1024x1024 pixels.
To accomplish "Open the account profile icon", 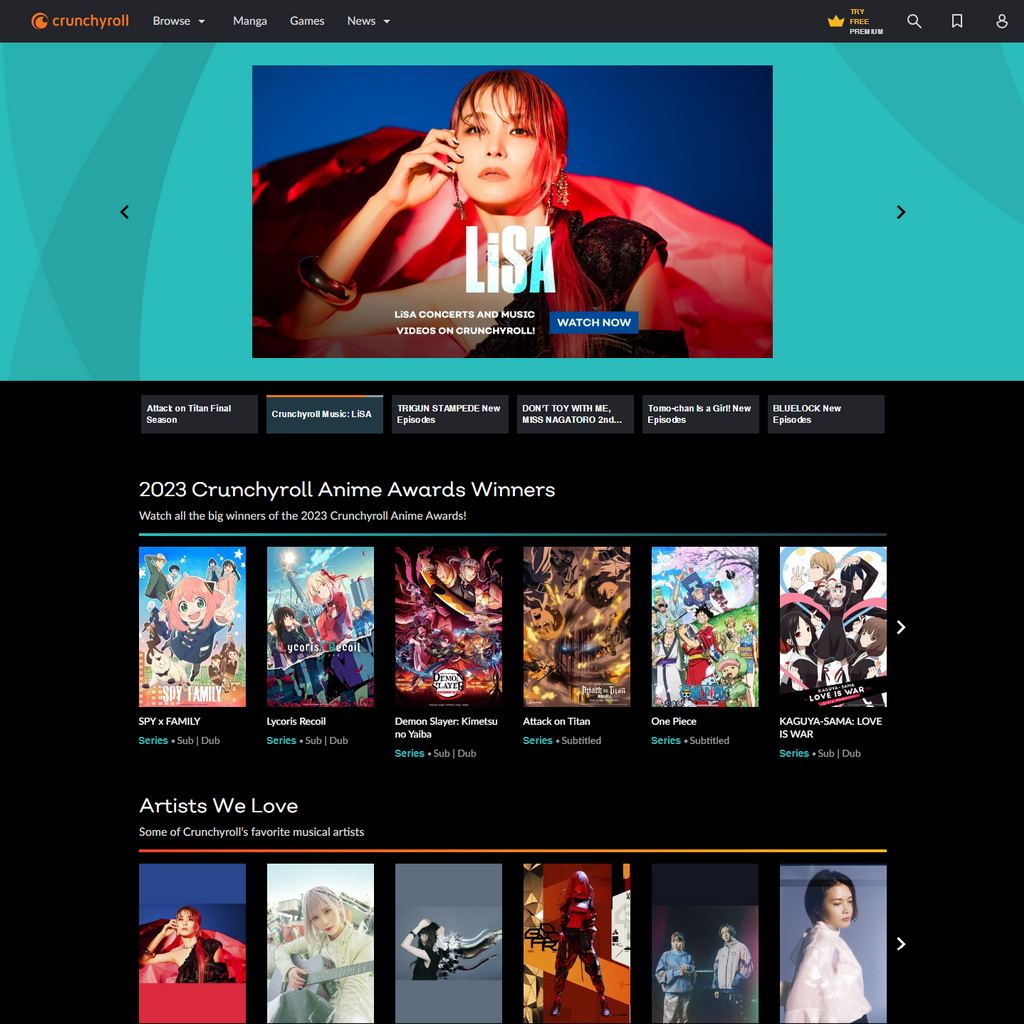I will (1001, 21).
